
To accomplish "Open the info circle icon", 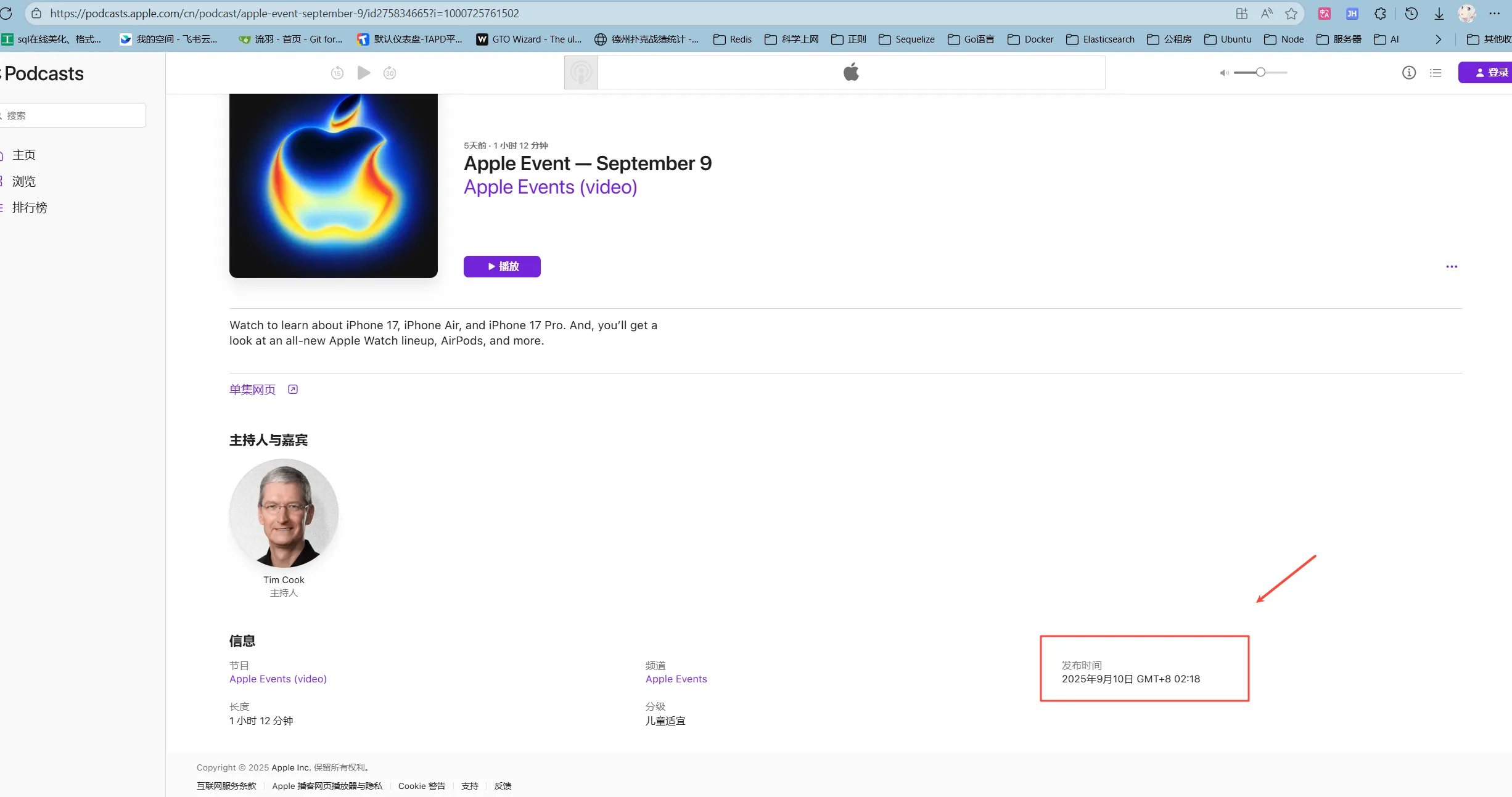I will (1409, 73).
